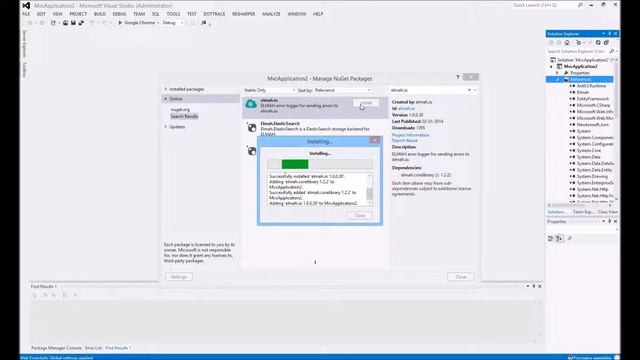Open the DOTTRACE menu

214,14
